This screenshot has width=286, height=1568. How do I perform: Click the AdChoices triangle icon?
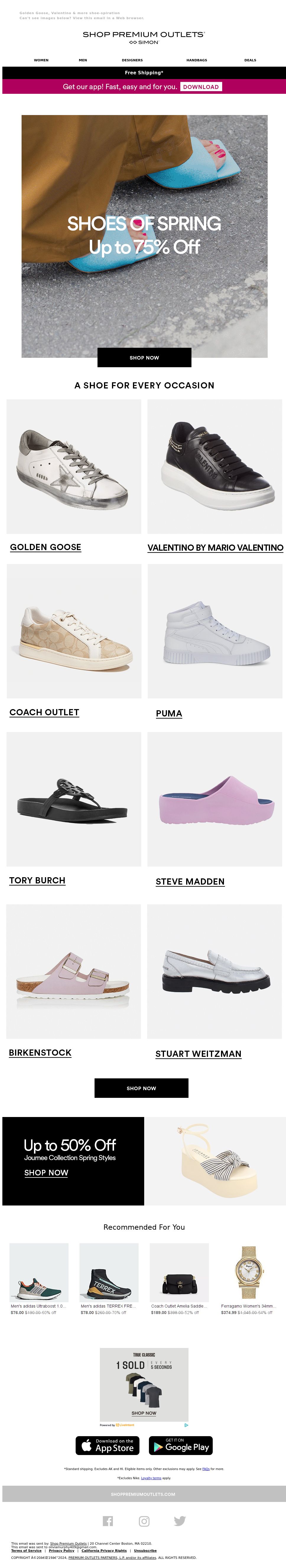pos(186,1425)
